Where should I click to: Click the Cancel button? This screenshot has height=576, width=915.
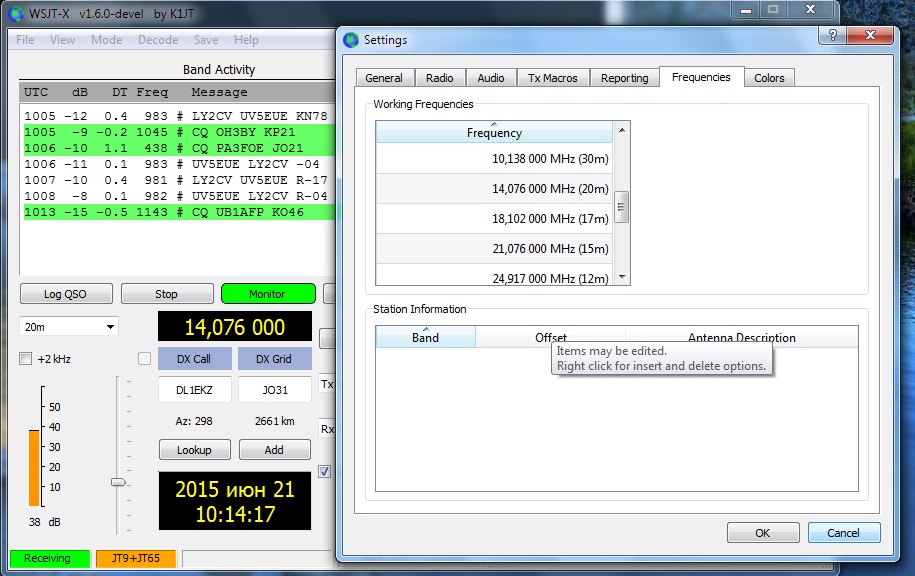pyautogui.click(x=843, y=533)
